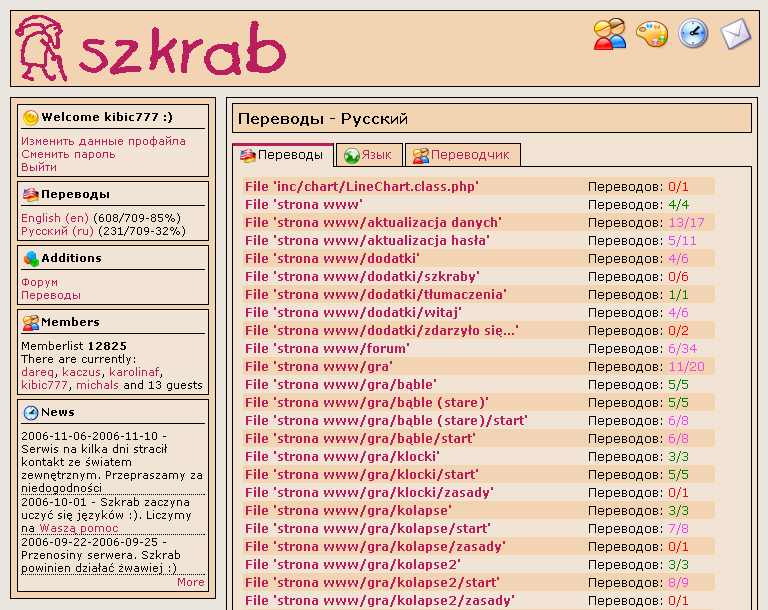Open File 'strona www/gra/kolapse/zasady'
The height and width of the screenshot is (610, 768).
coord(375,546)
